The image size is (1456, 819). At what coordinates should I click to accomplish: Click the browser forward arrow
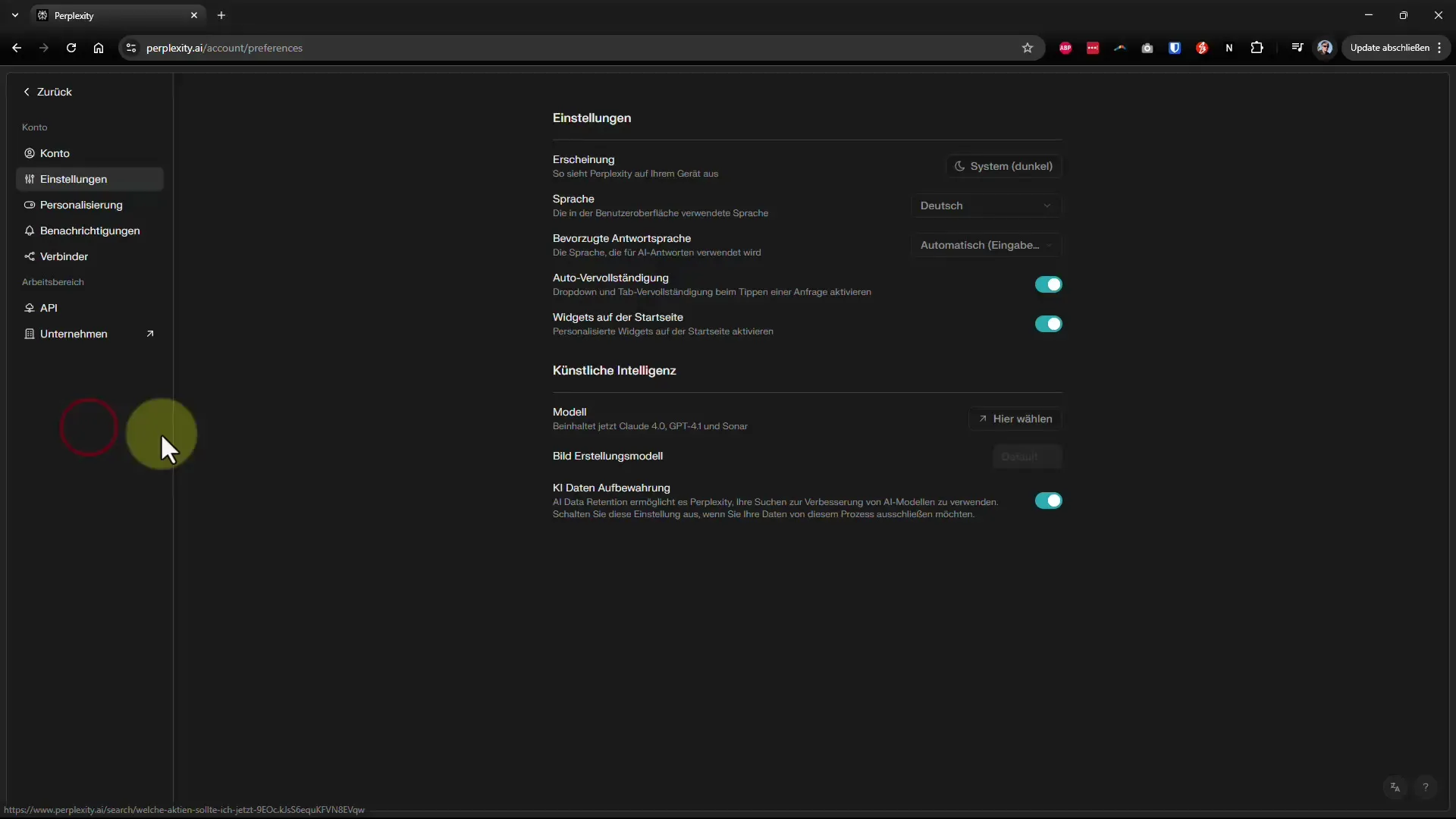pyautogui.click(x=44, y=48)
